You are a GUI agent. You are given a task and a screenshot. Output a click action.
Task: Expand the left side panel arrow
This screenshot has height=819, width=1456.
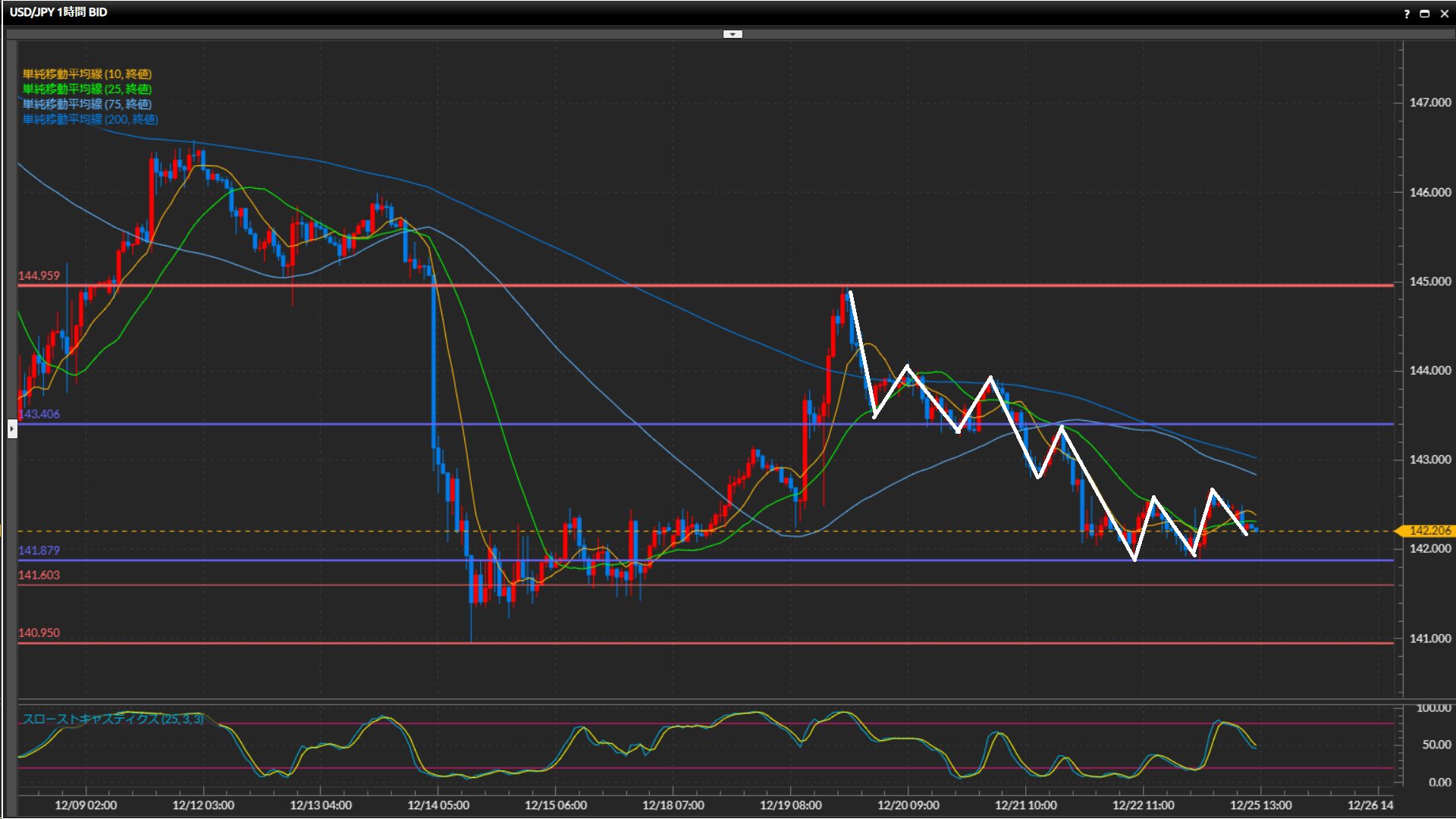click(12, 429)
